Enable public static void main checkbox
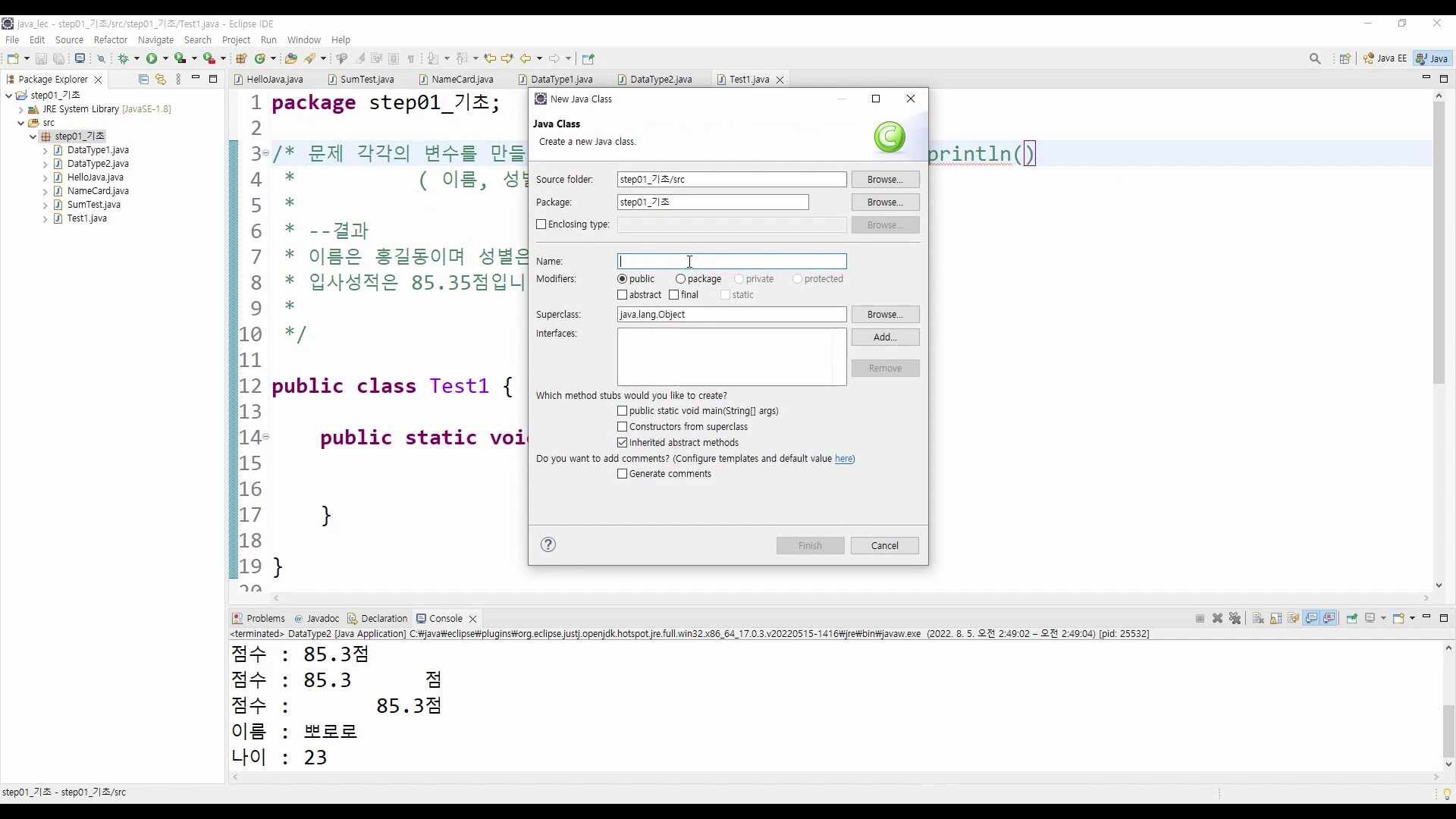1456x819 pixels. click(x=623, y=411)
